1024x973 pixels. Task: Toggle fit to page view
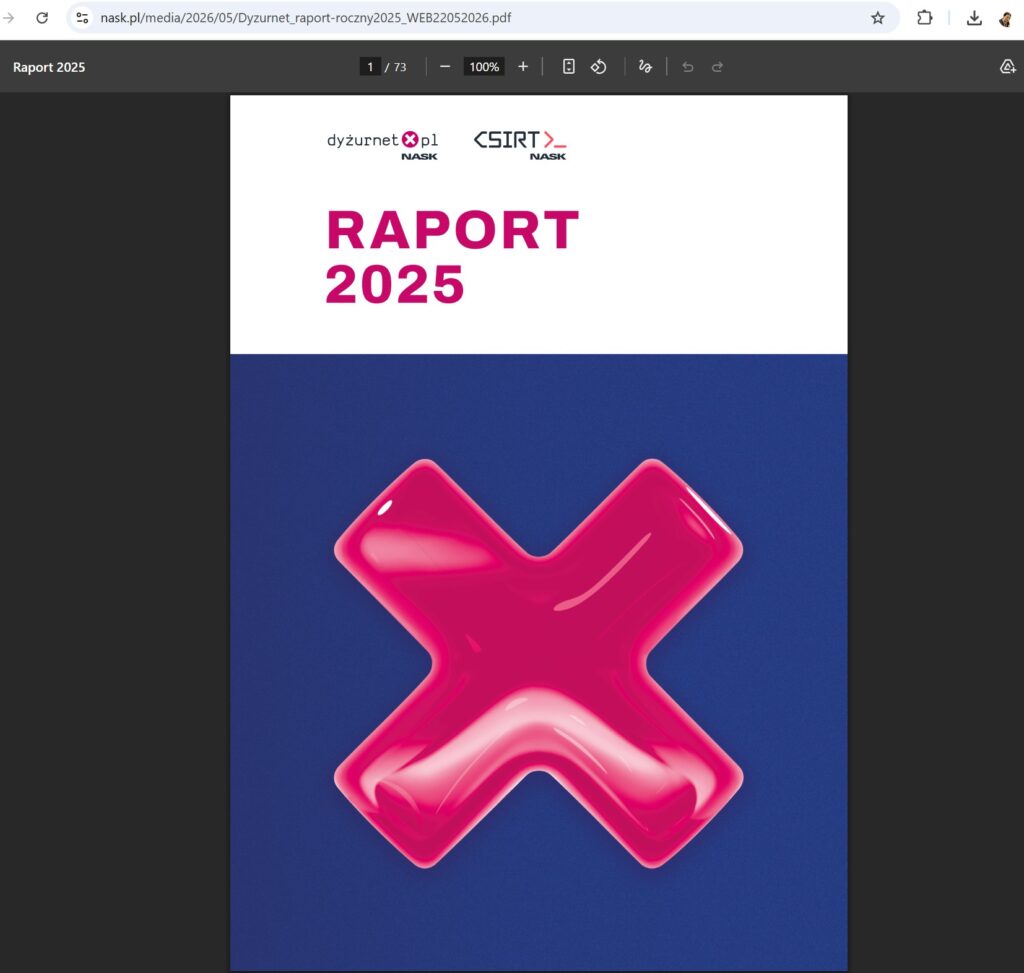click(x=569, y=67)
